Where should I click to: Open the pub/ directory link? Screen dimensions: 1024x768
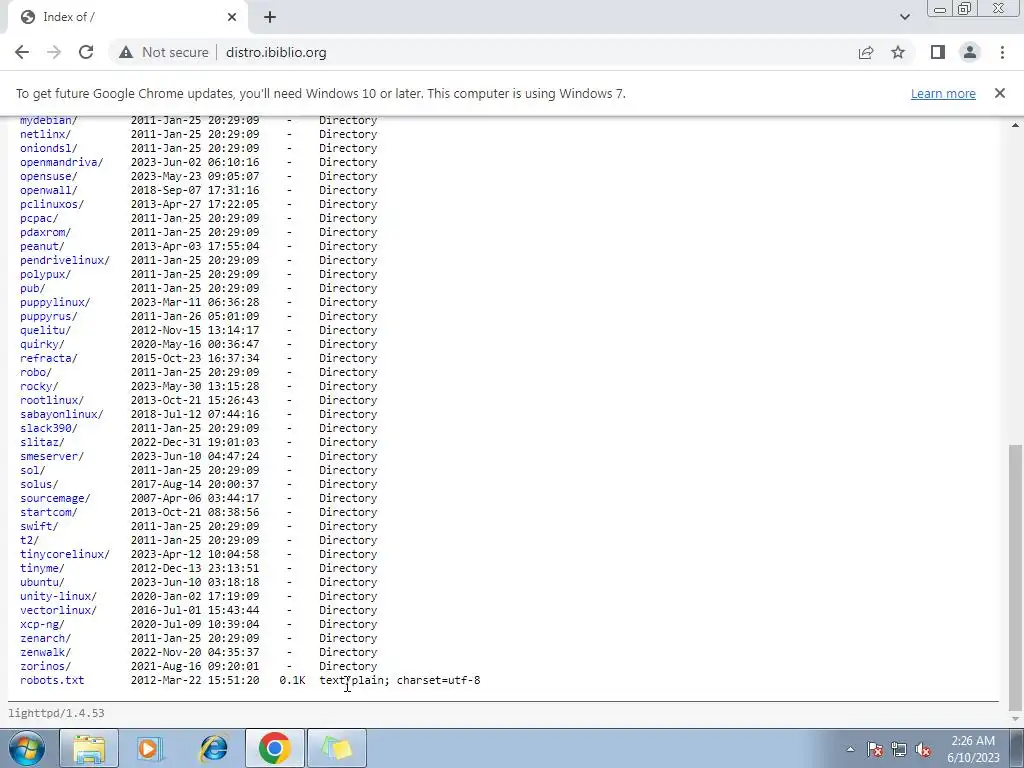click(33, 288)
